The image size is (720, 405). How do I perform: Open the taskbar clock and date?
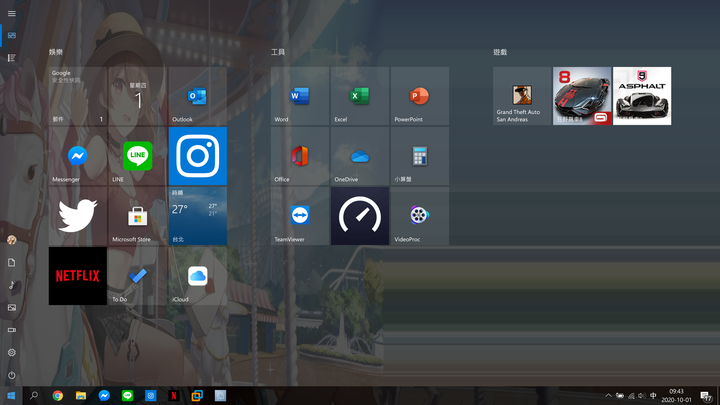click(676, 395)
